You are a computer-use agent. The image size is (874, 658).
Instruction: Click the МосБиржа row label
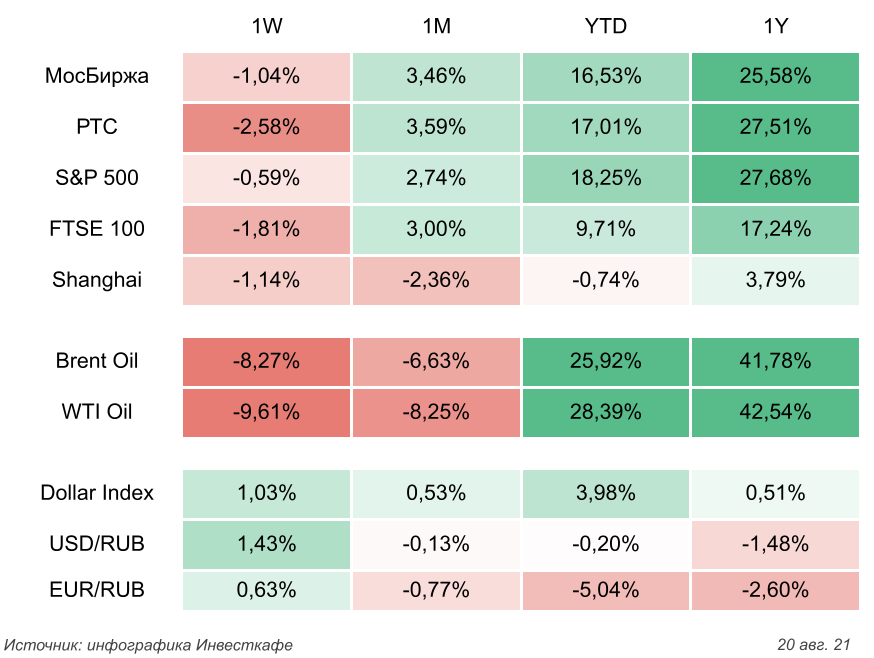(x=97, y=76)
